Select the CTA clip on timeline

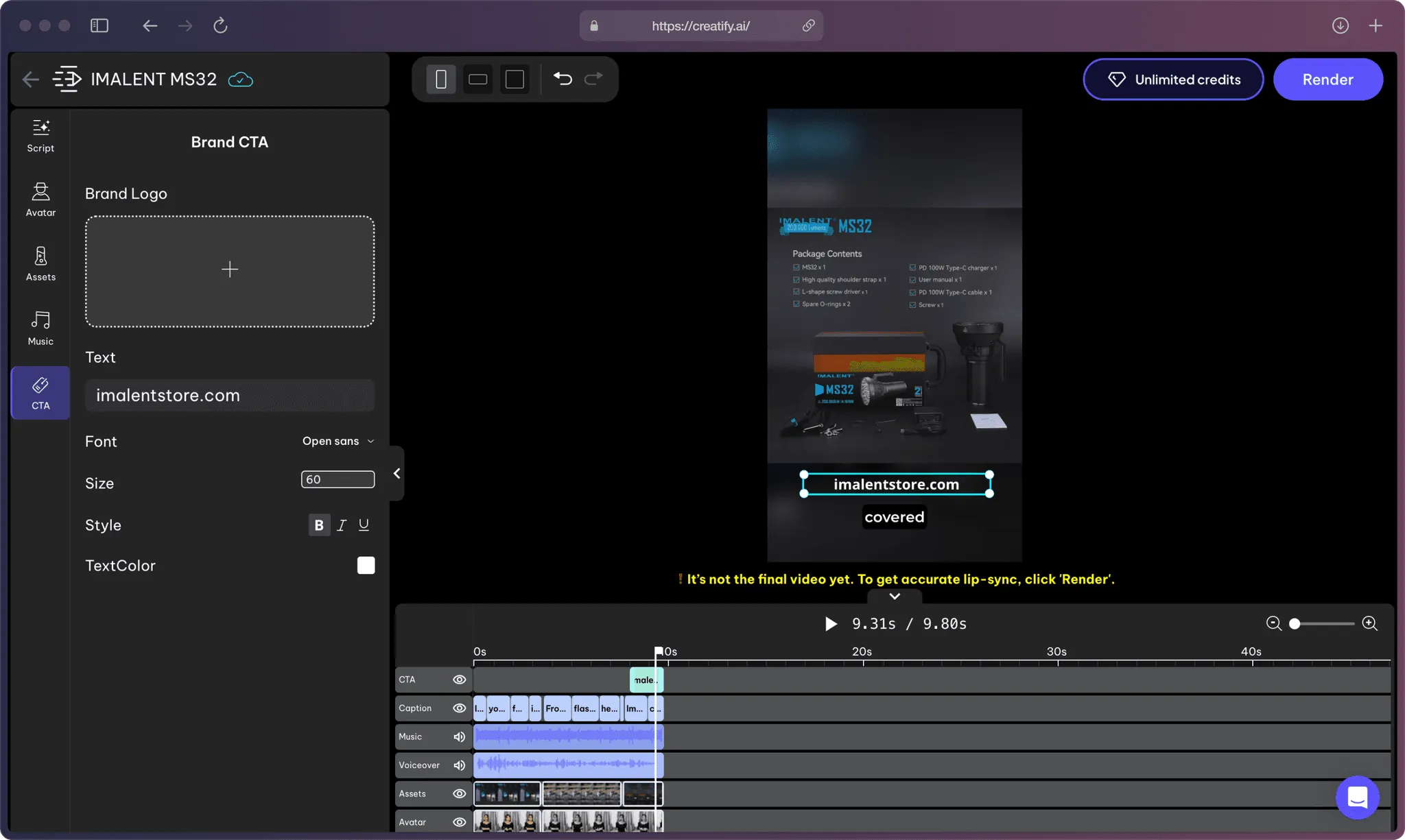[646, 680]
